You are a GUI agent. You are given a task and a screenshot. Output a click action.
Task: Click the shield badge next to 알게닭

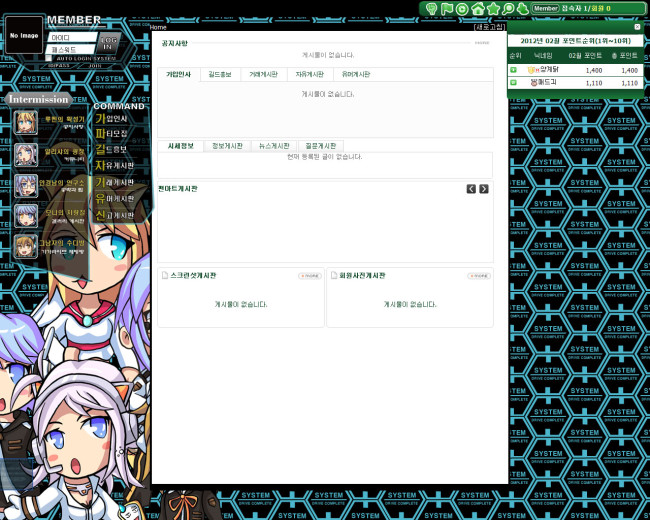(532, 70)
